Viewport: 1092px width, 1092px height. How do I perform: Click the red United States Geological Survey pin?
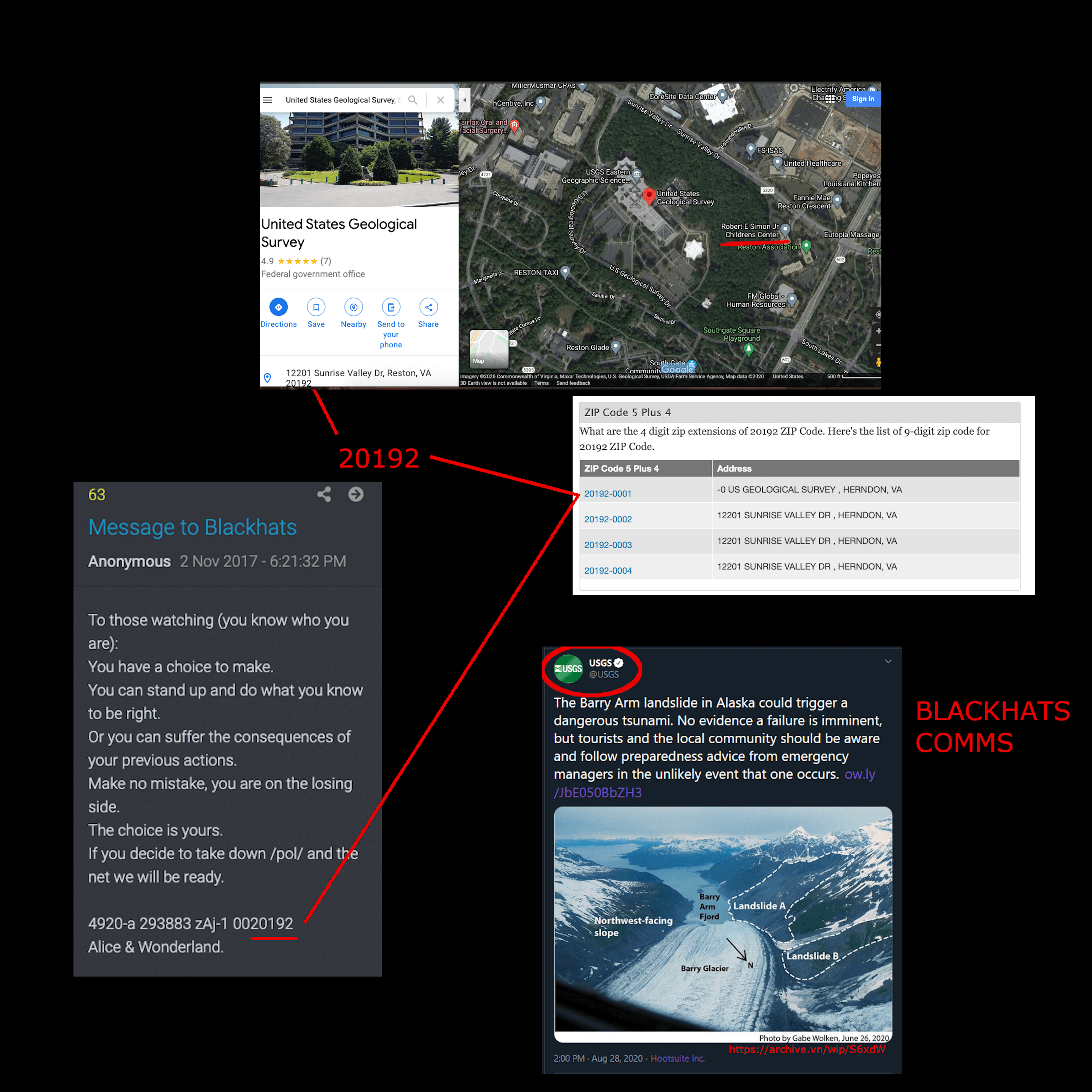pyautogui.click(x=649, y=195)
